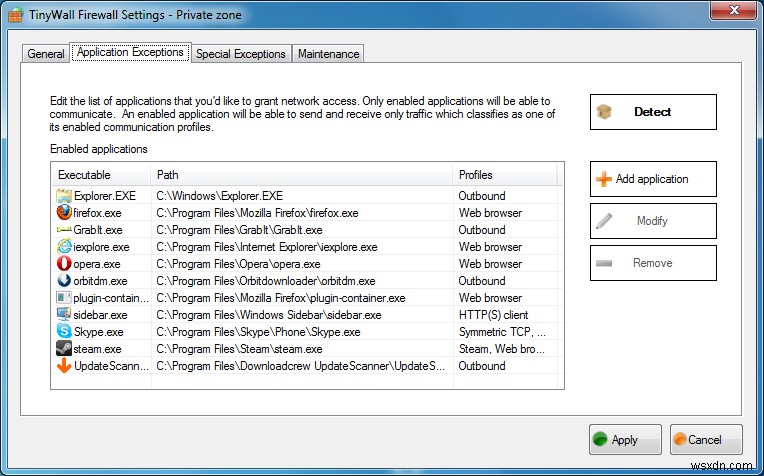Screen dimensions: 764x476
Task: Select the Skype.exe executable name
Action: tap(98, 332)
